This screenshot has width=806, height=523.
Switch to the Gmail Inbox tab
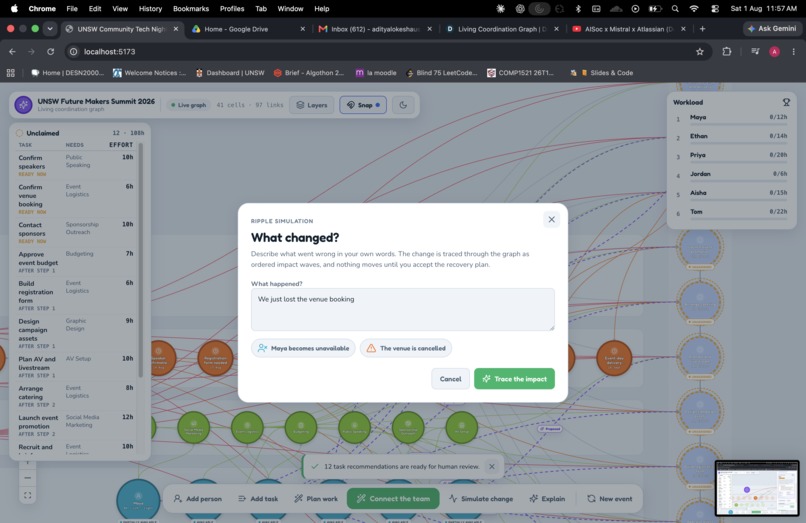375,29
